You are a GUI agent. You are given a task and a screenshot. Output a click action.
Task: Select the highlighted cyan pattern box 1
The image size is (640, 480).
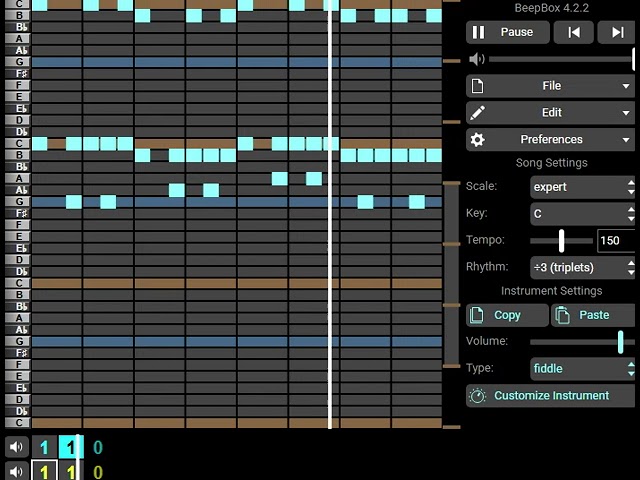click(71, 447)
